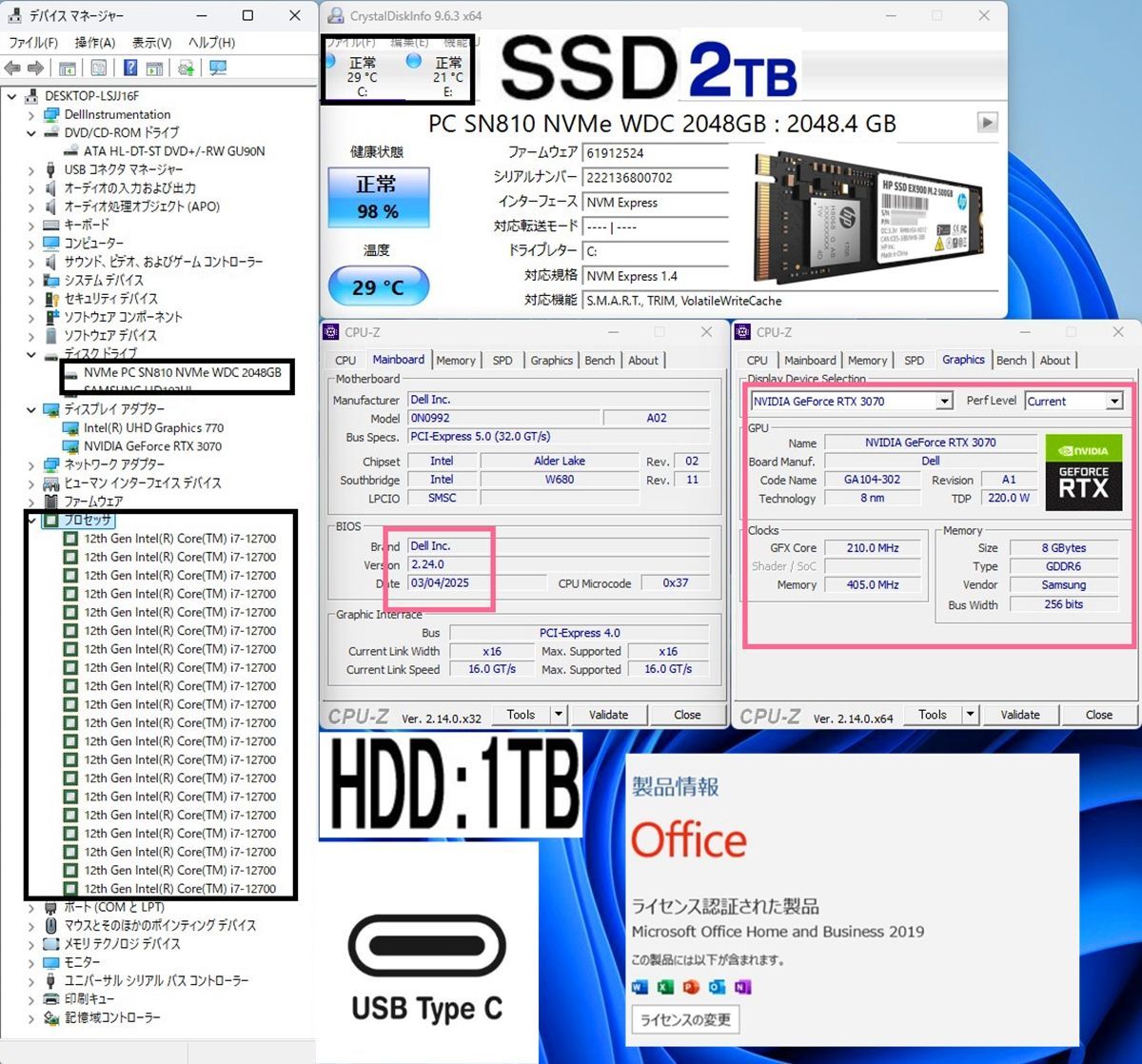Click the ユニバーサル シリアル バス コントローラー icon
The height and width of the screenshot is (1064, 1142).
51,980
